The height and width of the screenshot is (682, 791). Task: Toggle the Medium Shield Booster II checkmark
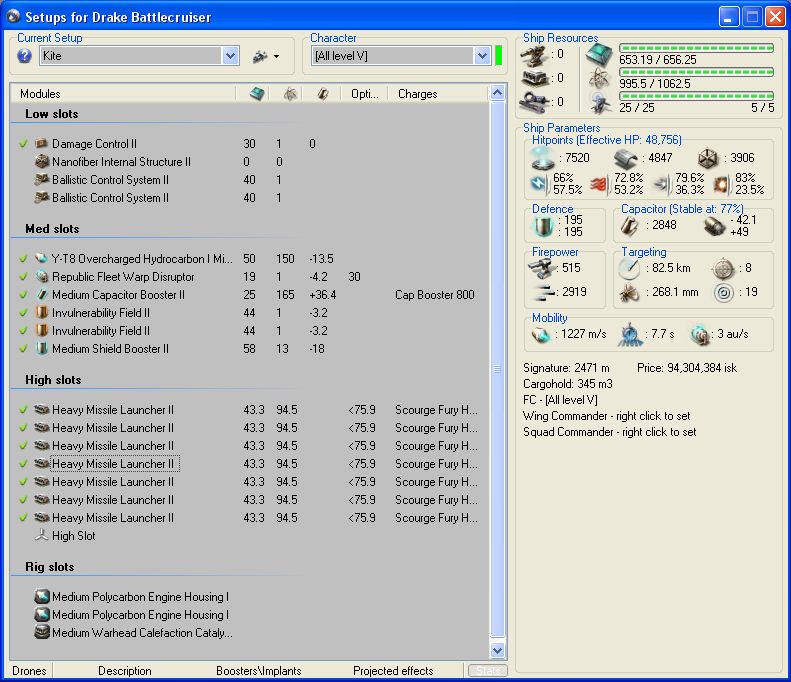pos(23,349)
